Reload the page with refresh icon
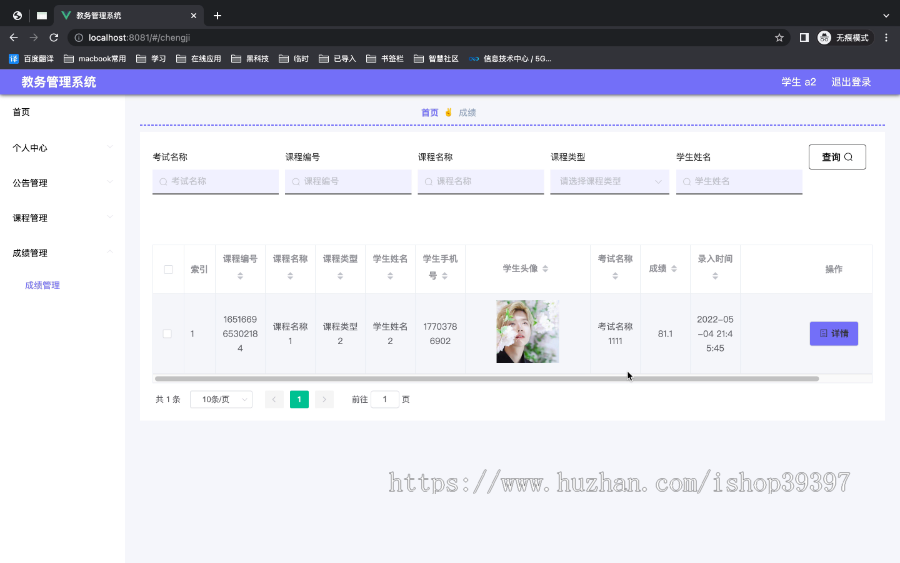The height and width of the screenshot is (563, 900). point(54,37)
